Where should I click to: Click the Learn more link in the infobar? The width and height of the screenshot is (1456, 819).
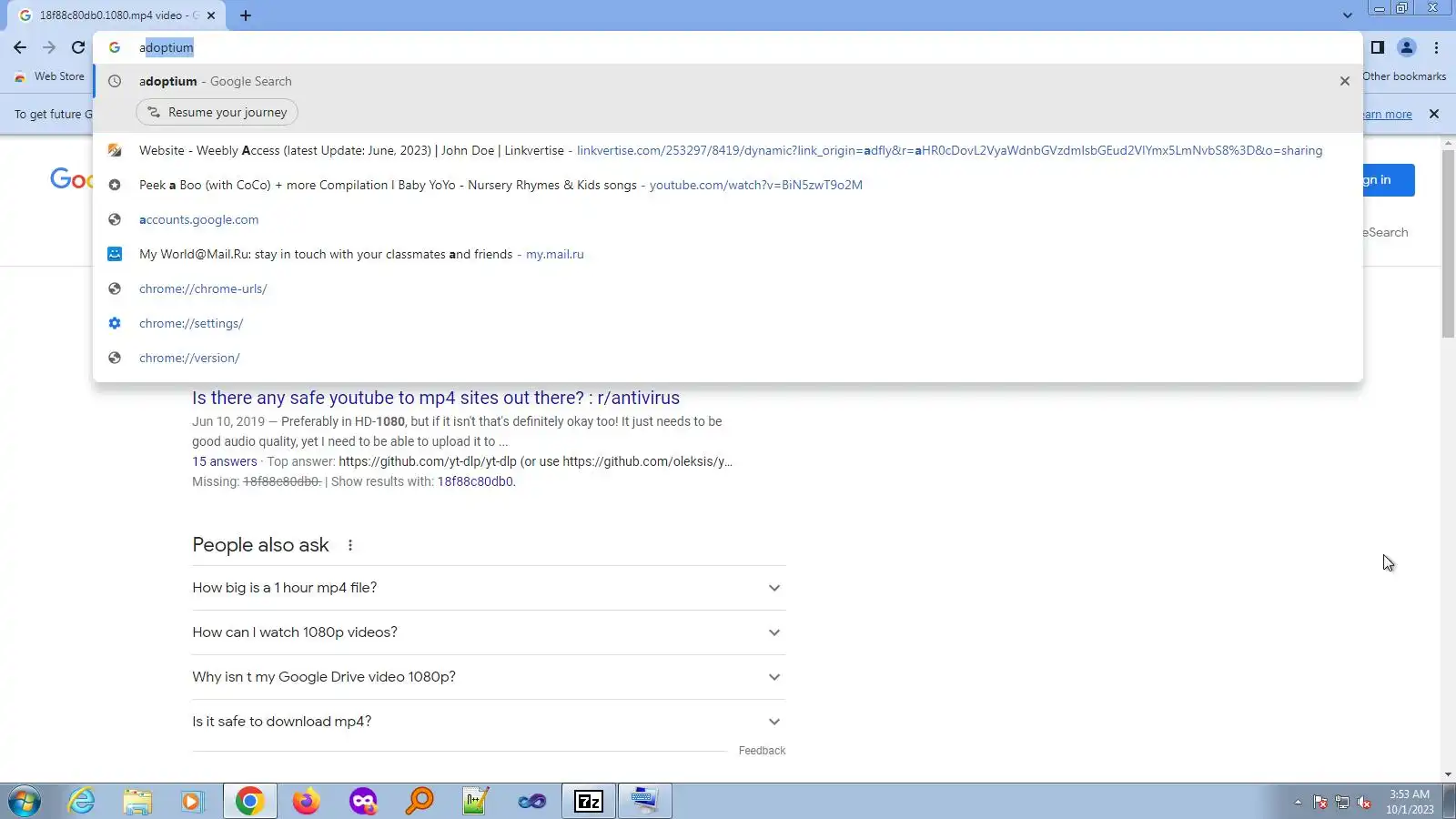(1388, 115)
